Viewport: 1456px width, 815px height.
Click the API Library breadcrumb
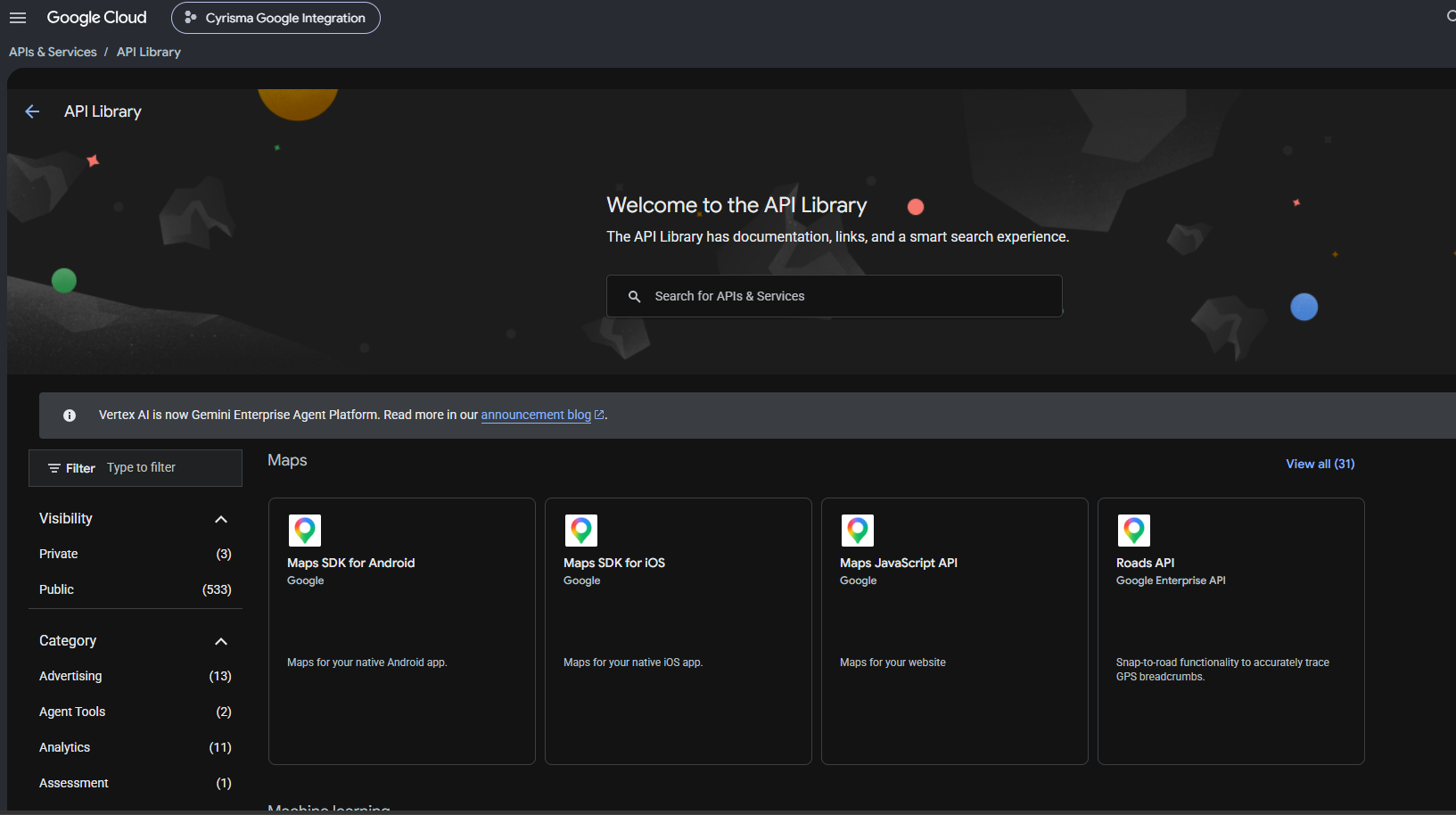149,52
